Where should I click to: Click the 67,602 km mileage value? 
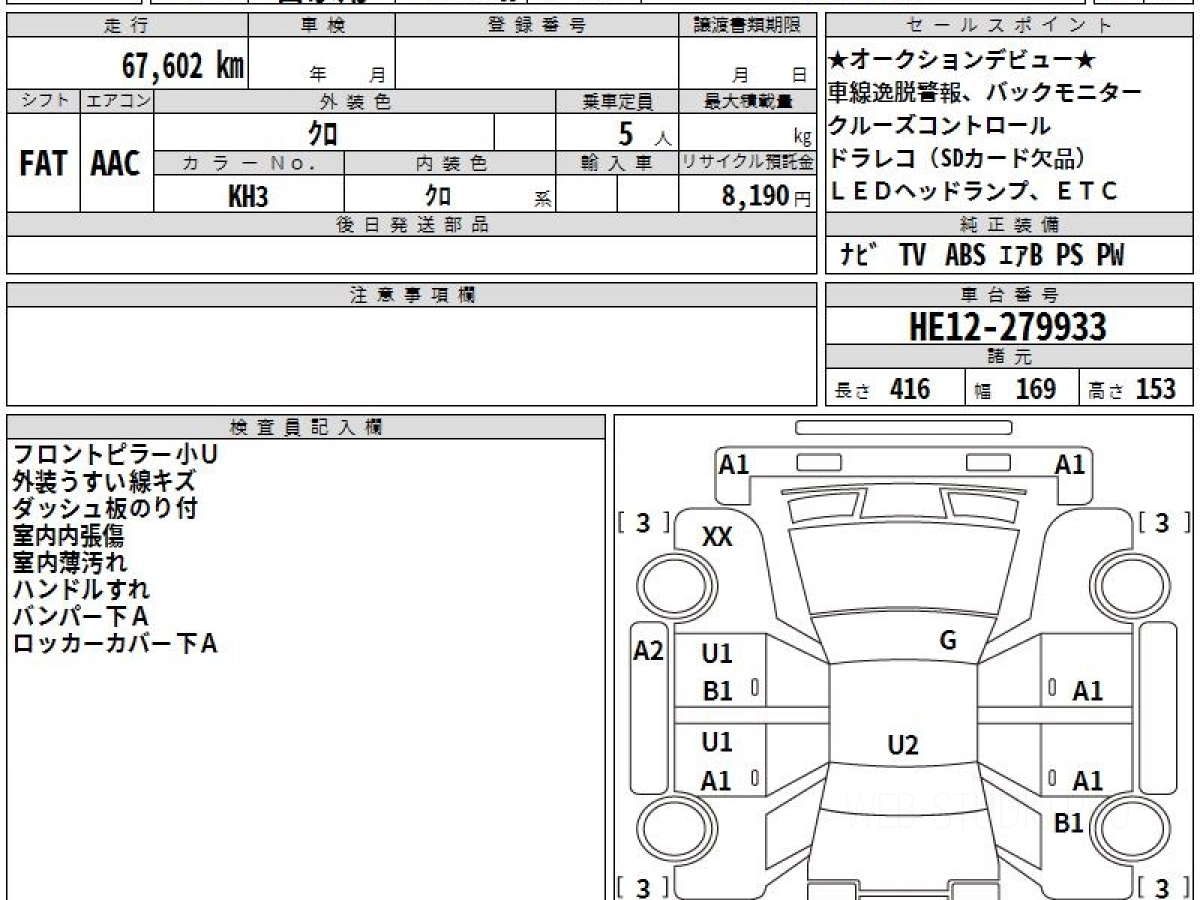click(182, 66)
